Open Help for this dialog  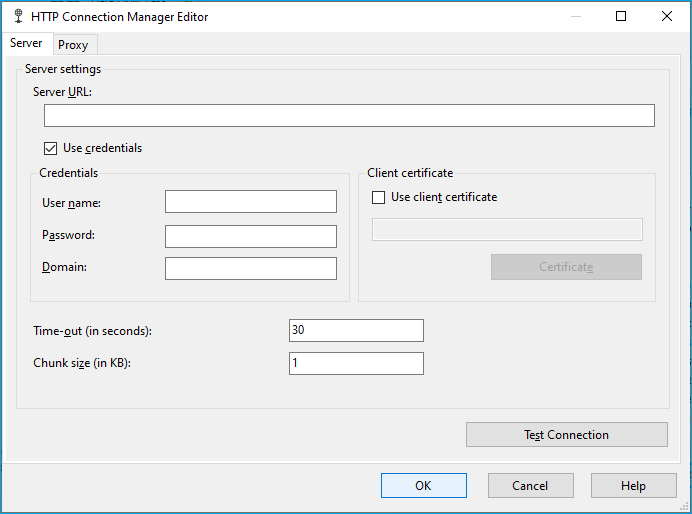click(x=634, y=485)
